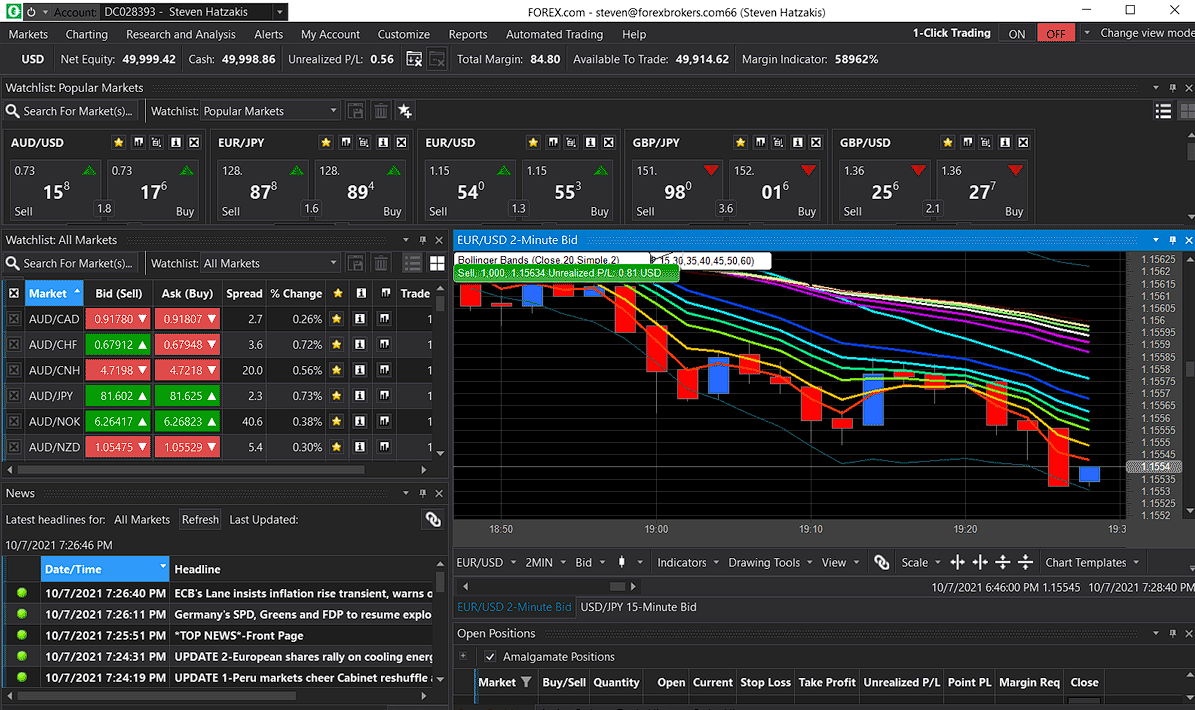Click the Refresh button in News

(x=200, y=520)
